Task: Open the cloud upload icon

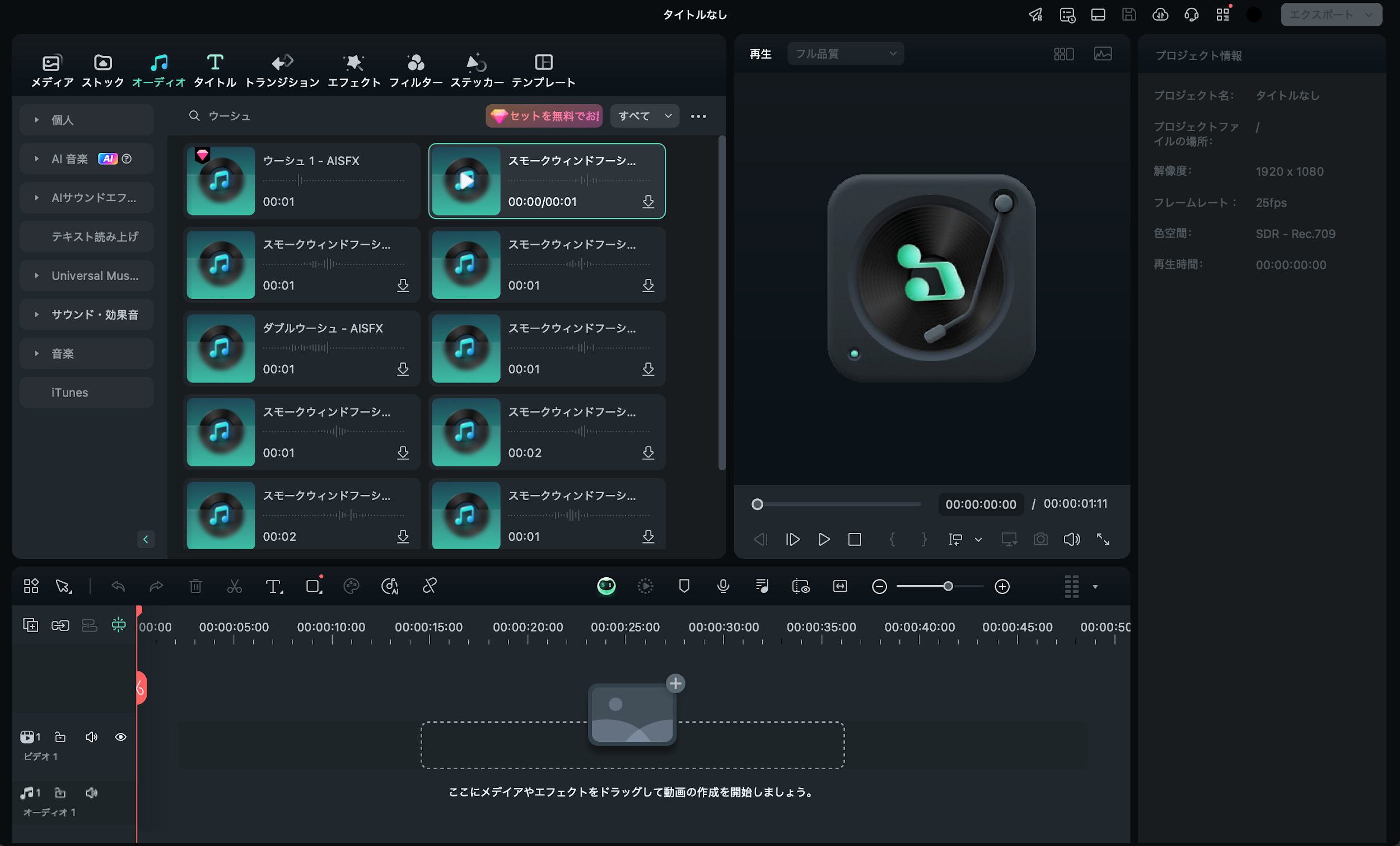Action: (x=1160, y=15)
